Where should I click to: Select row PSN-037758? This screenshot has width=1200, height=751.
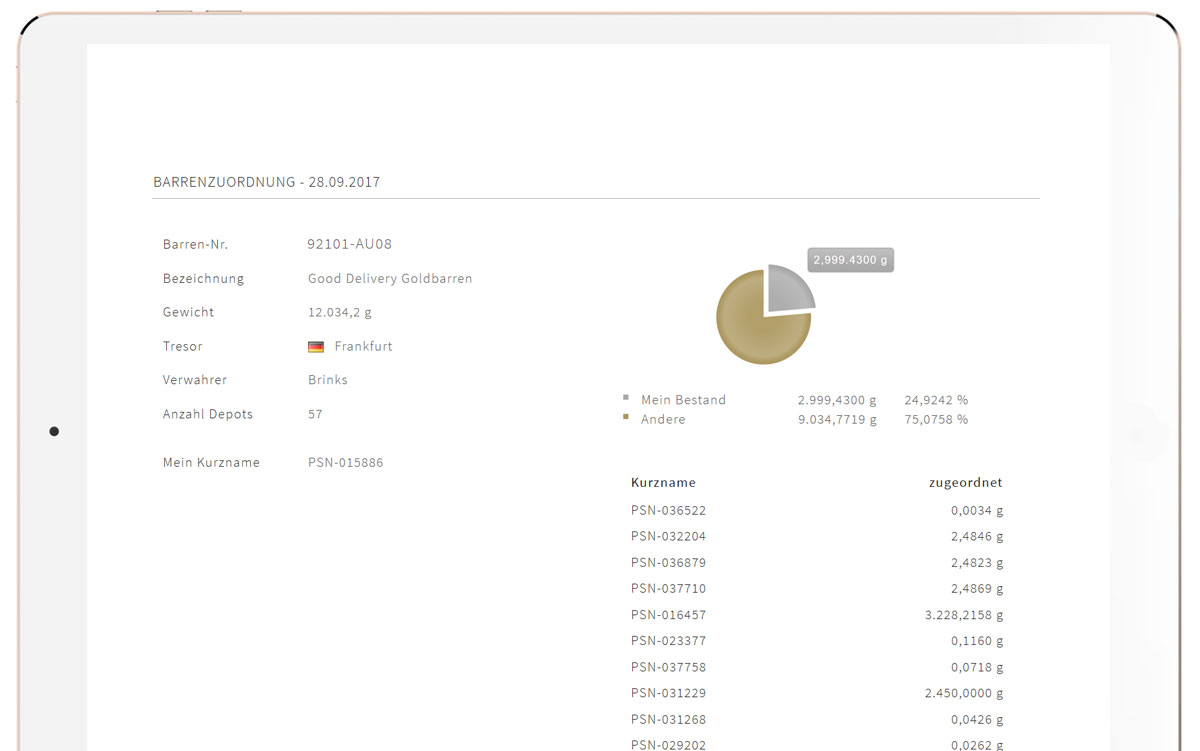tap(817, 667)
